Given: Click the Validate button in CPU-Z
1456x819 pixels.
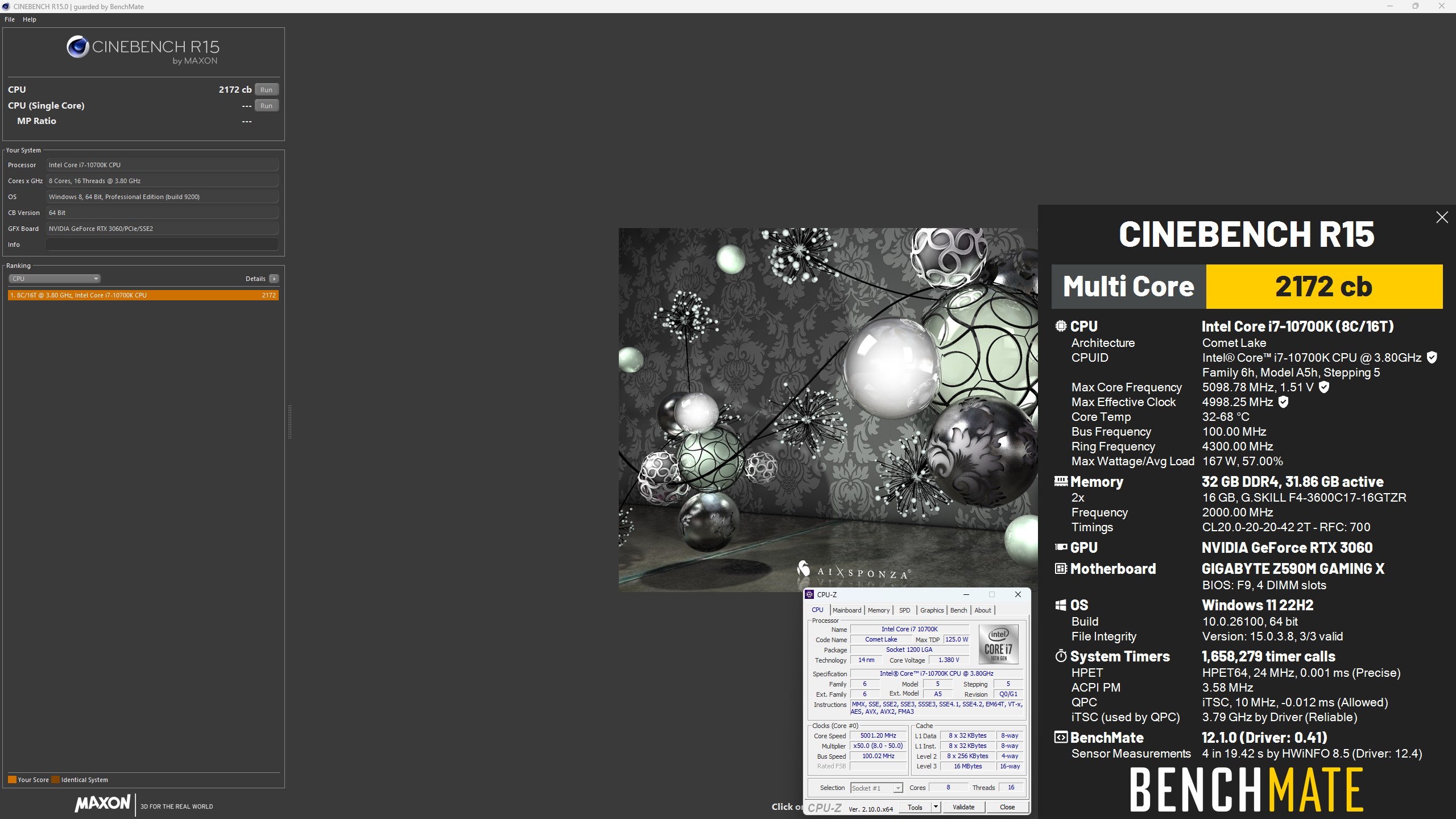Looking at the screenshot, I should point(963,807).
